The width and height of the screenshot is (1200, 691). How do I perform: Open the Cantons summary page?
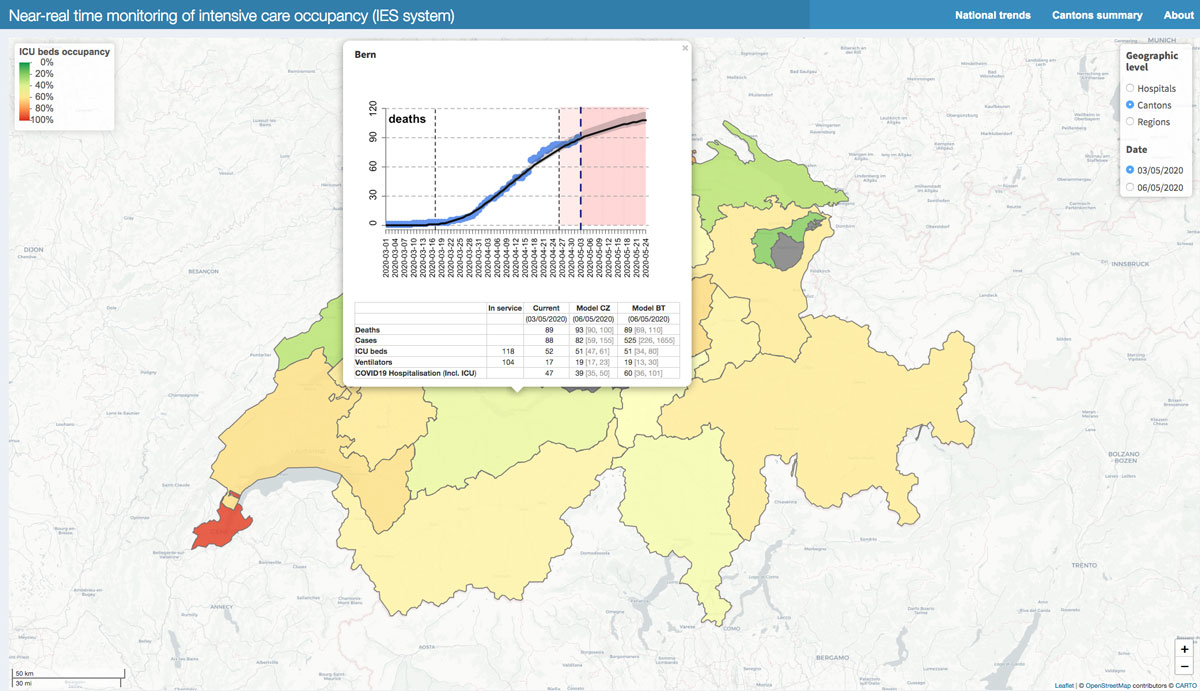point(1096,15)
